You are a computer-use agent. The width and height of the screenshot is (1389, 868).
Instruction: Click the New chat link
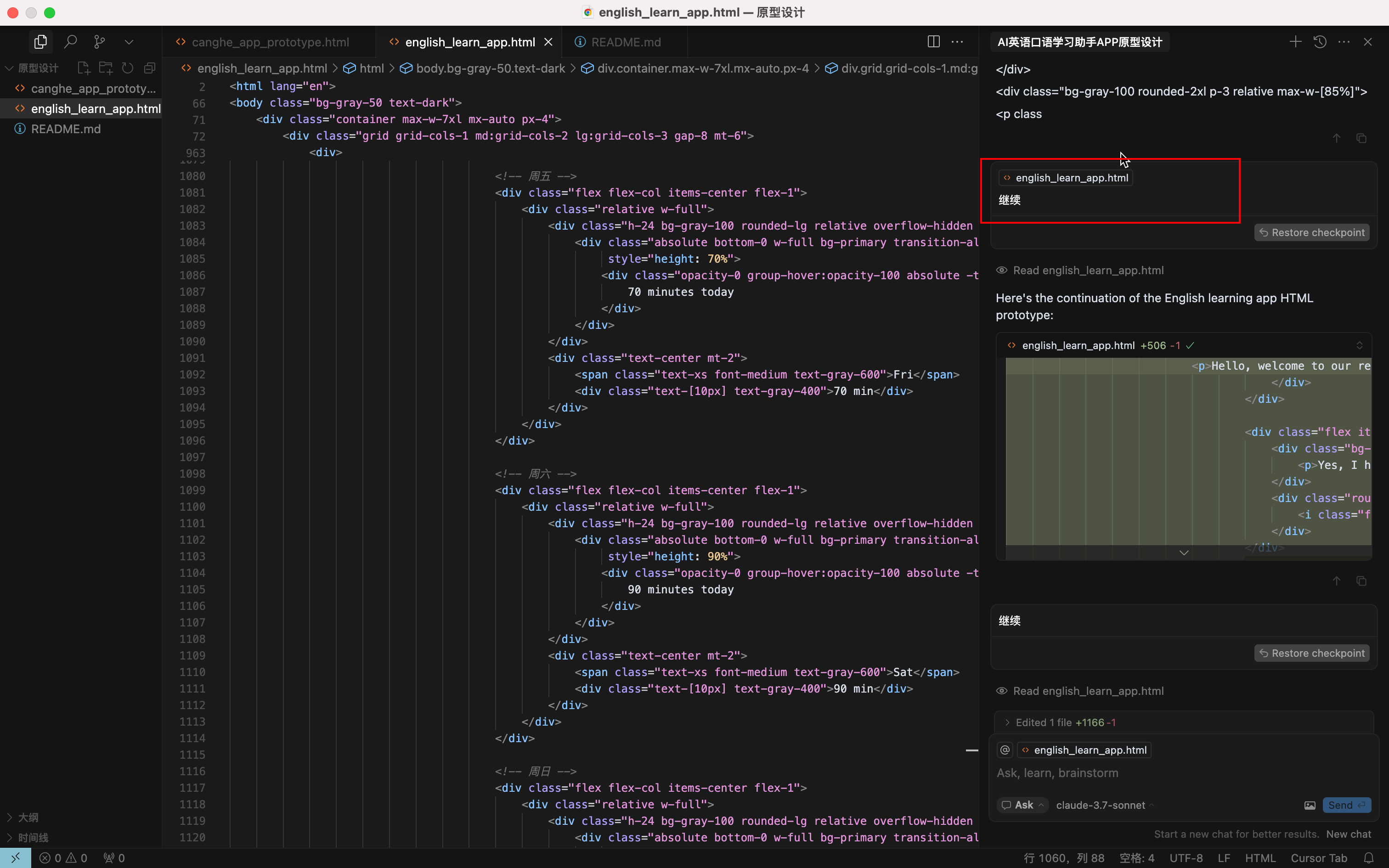coord(1348,834)
